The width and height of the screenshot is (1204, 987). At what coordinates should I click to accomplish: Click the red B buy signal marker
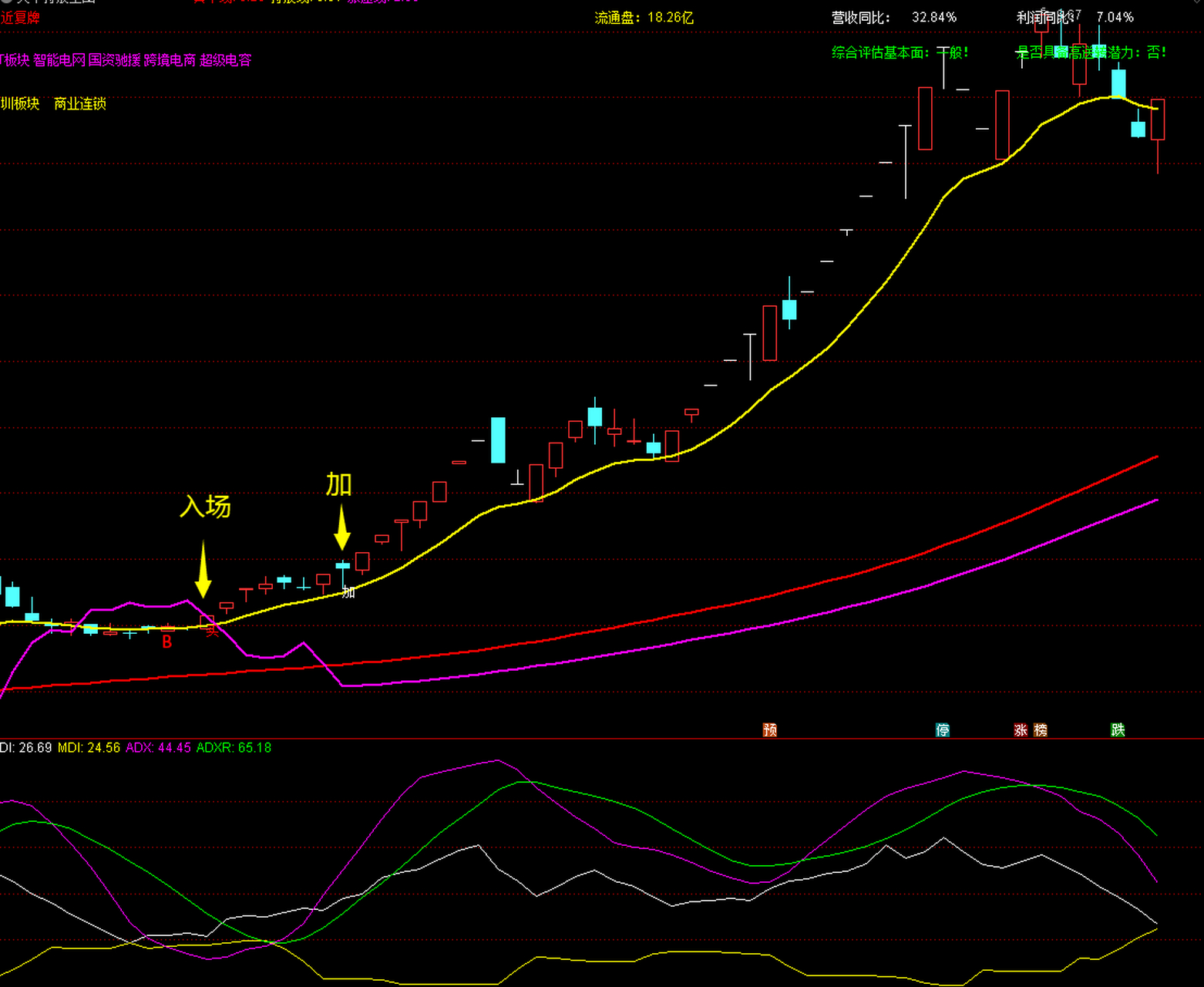[167, 642]
